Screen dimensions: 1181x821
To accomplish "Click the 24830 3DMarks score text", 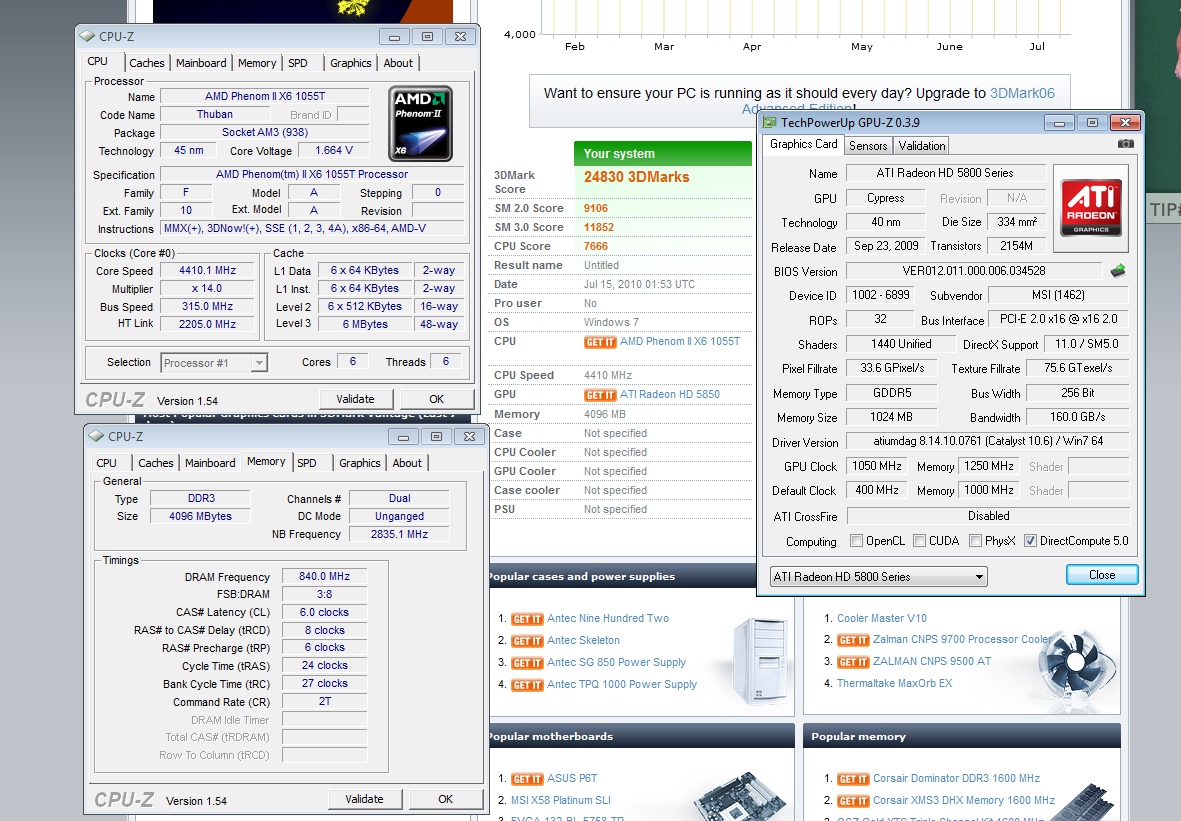I will [x=636, y=177].
